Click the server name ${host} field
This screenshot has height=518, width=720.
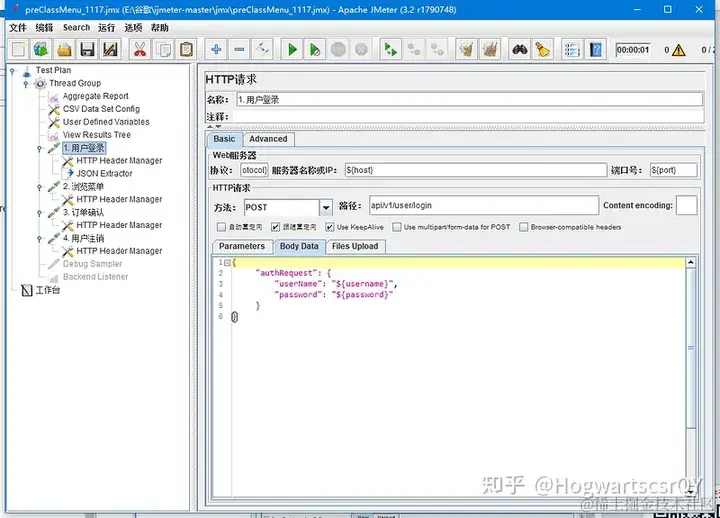coord(476,170)
